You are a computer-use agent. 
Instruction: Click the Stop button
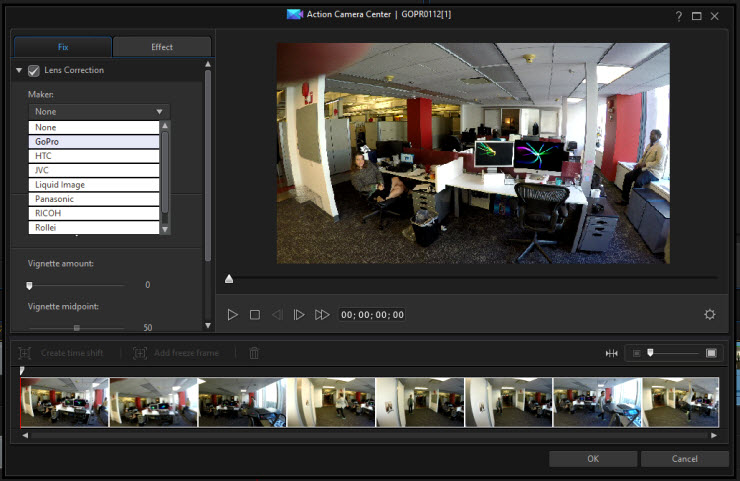tap(255, 315)
